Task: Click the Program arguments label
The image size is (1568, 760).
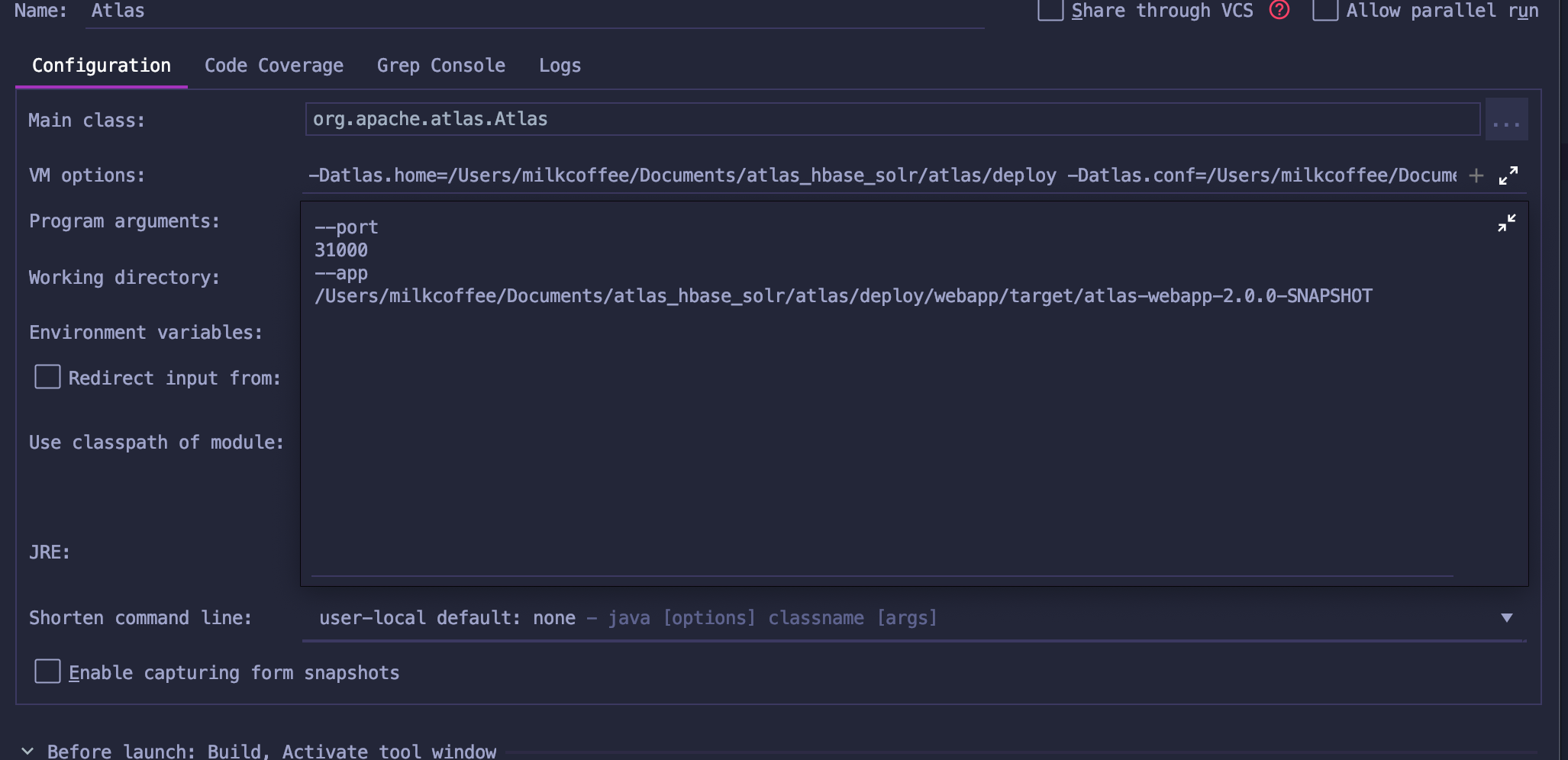Action: pos(124,221)
